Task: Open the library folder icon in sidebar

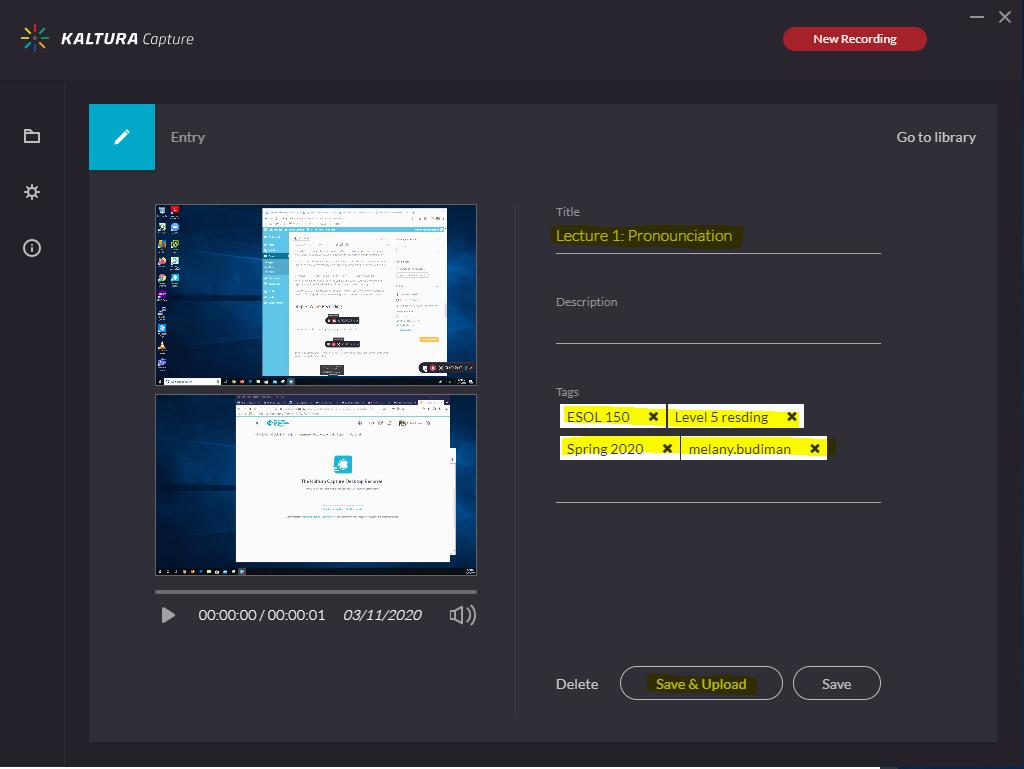Action: [x=31, y=136]
